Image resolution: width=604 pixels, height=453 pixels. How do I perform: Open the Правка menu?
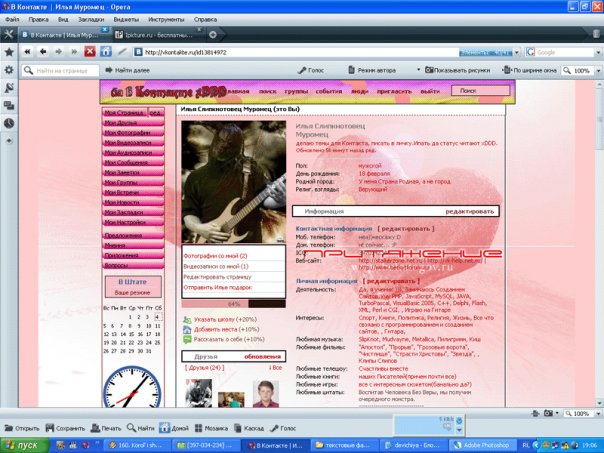pyautogui.click(x=38, y=19)
